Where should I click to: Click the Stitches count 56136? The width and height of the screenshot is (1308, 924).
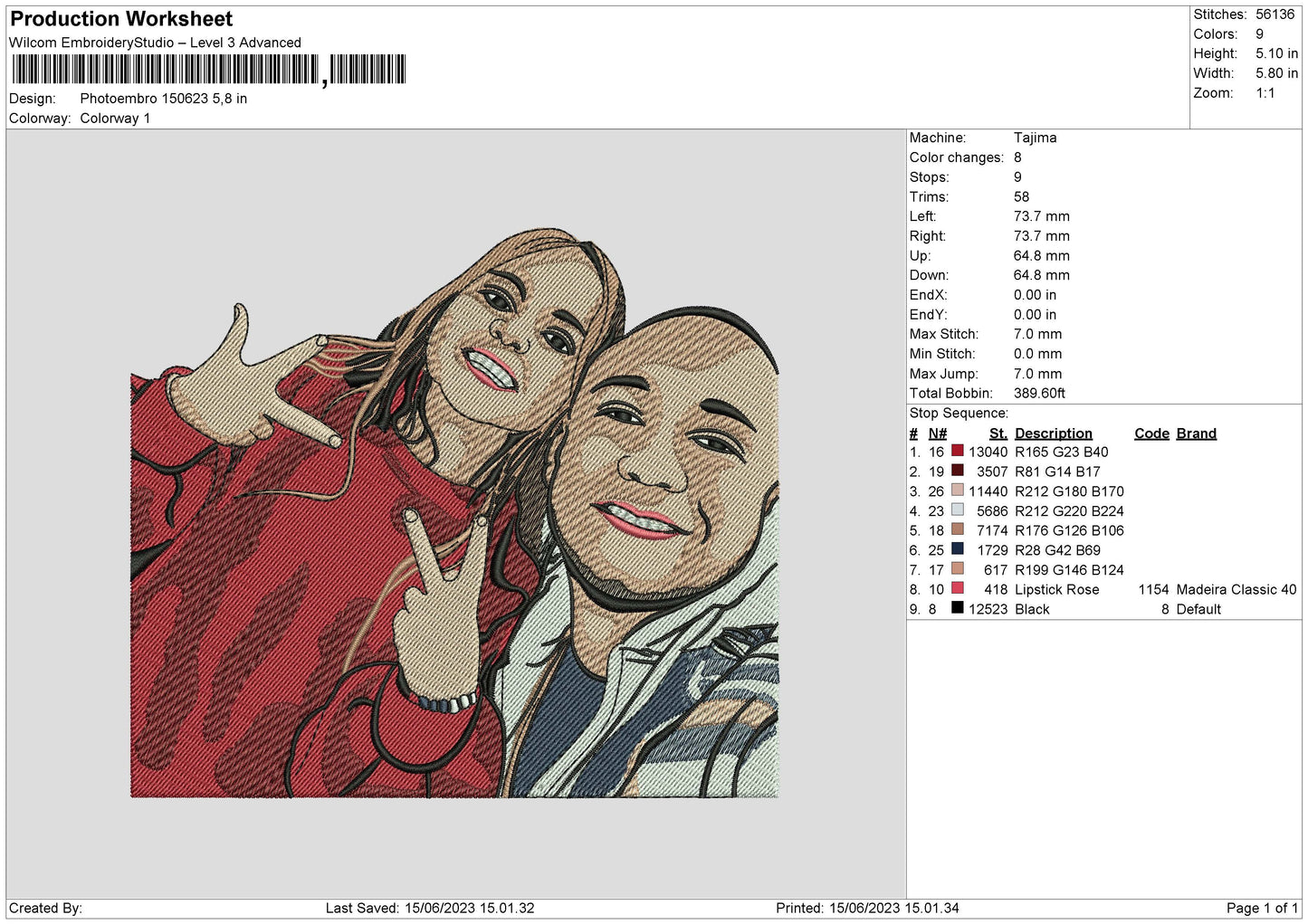coord(1275,14)
